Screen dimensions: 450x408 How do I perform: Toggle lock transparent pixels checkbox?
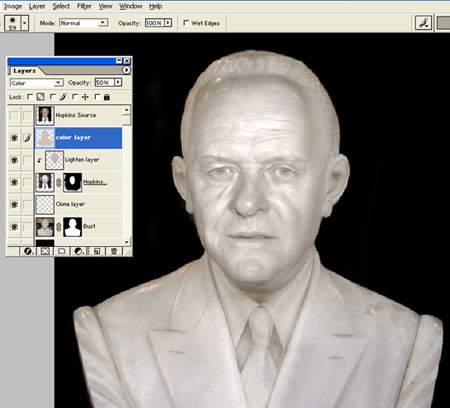coord(30,97)
